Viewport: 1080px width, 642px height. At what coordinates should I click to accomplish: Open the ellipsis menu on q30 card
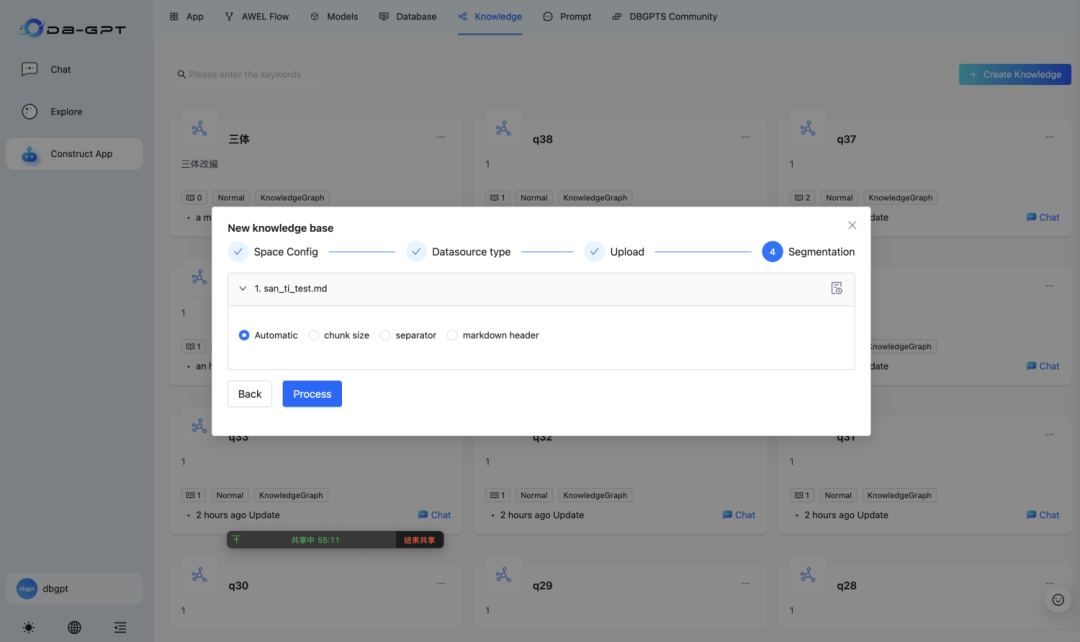tap(441, 583)
